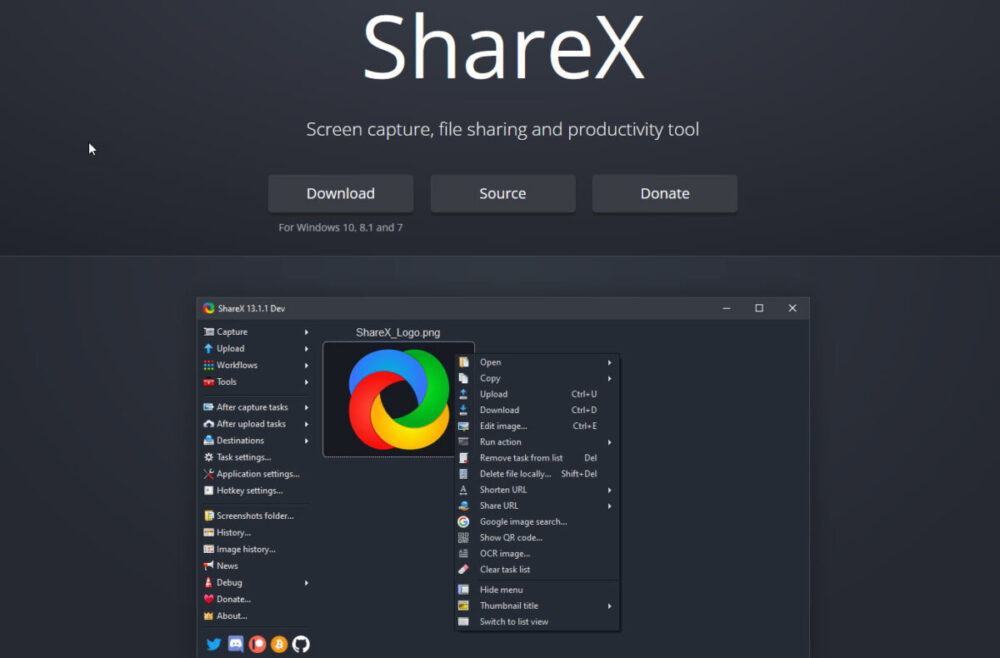Click the News megaphone icon
Image resolution: width=1000 pixels, height=658 pixels.
209,566
